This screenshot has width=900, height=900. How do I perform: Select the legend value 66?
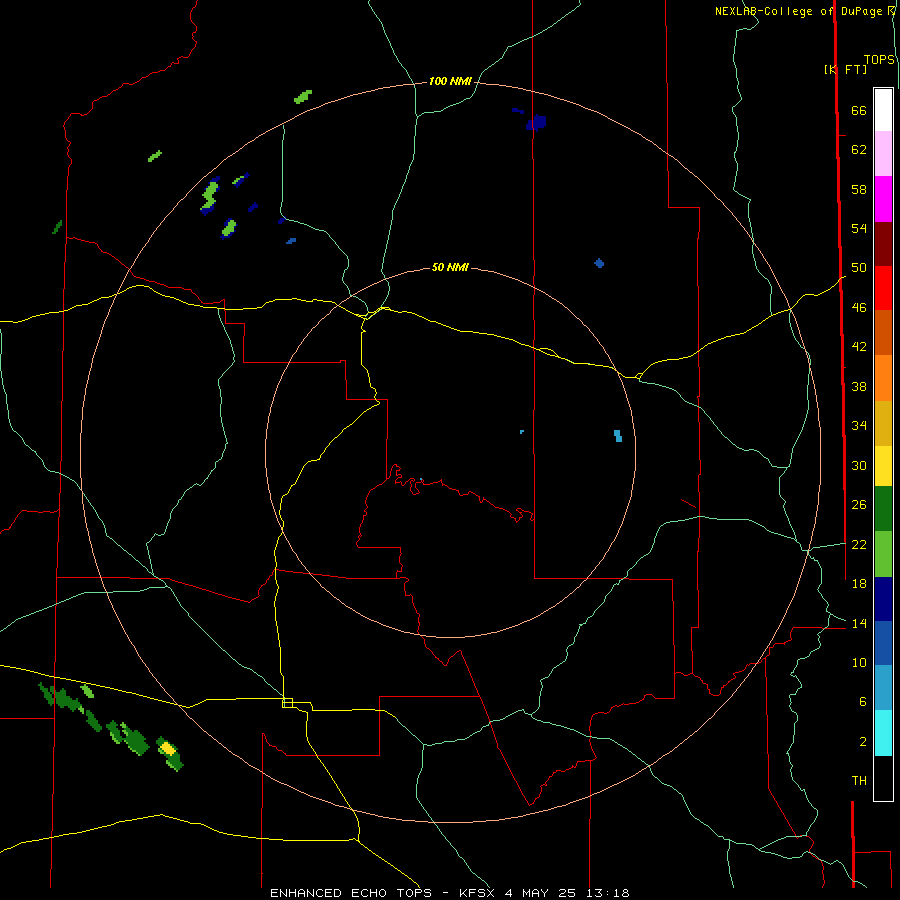[x=859, y=110]
